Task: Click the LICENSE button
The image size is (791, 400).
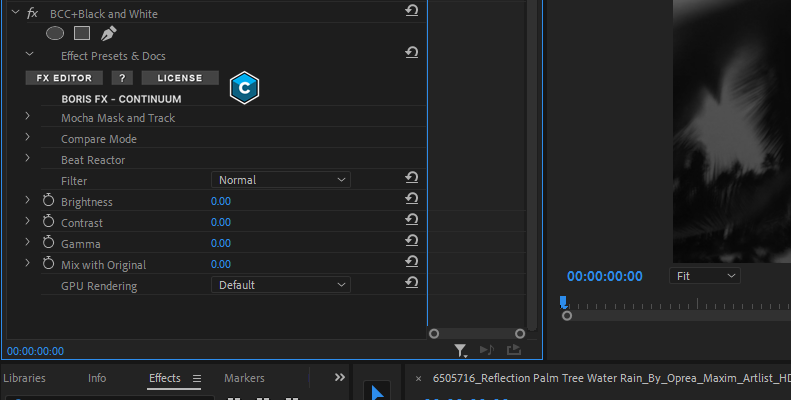Action: pyautogui.click(x=180, y=78)
